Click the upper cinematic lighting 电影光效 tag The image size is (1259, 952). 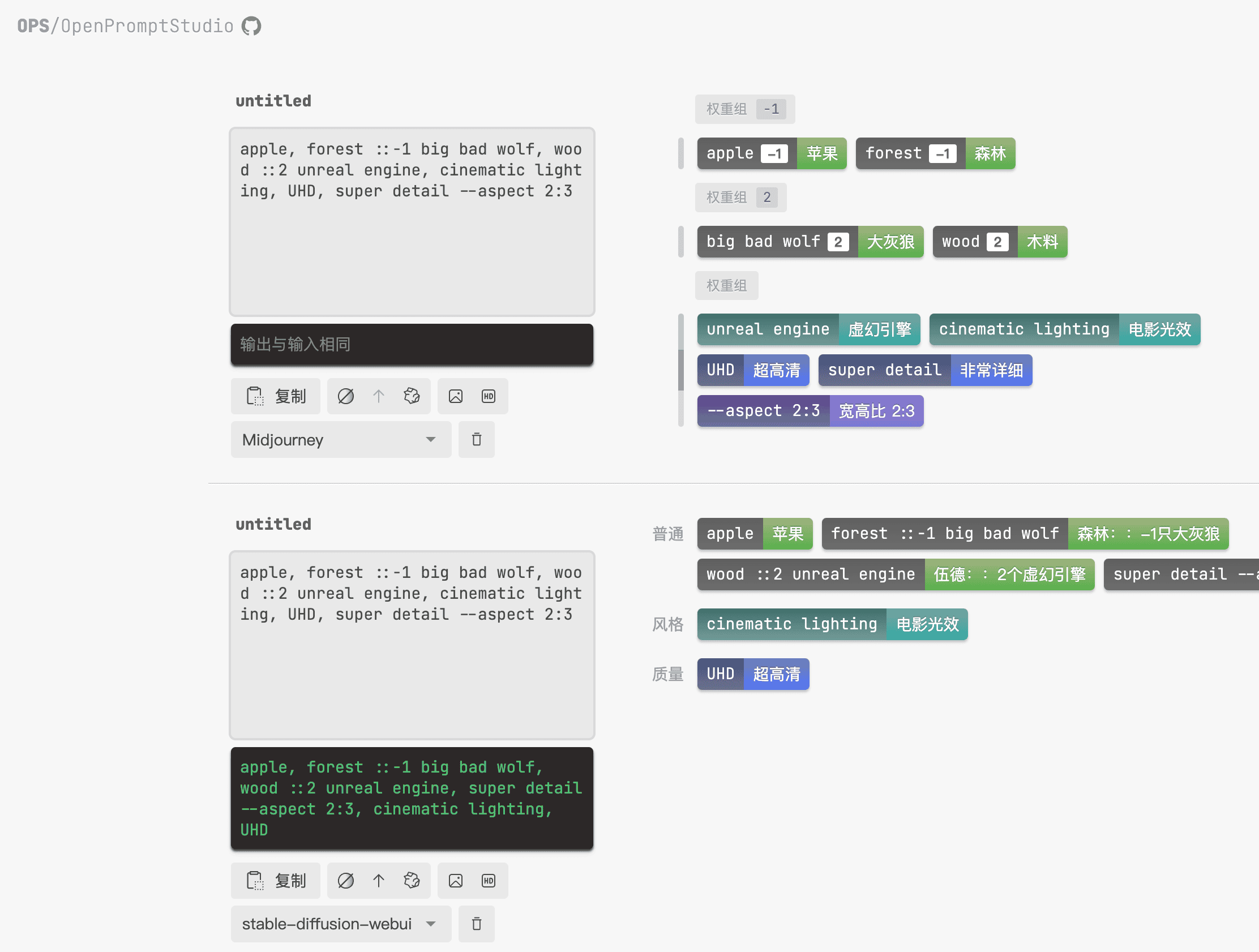(1065, 329)
